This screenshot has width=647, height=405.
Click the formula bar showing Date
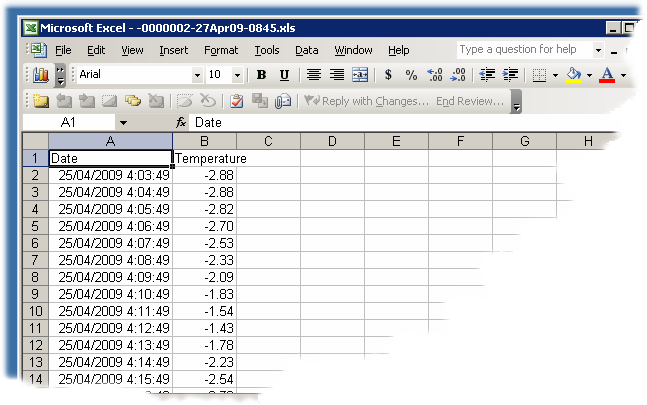pos(404,122)
